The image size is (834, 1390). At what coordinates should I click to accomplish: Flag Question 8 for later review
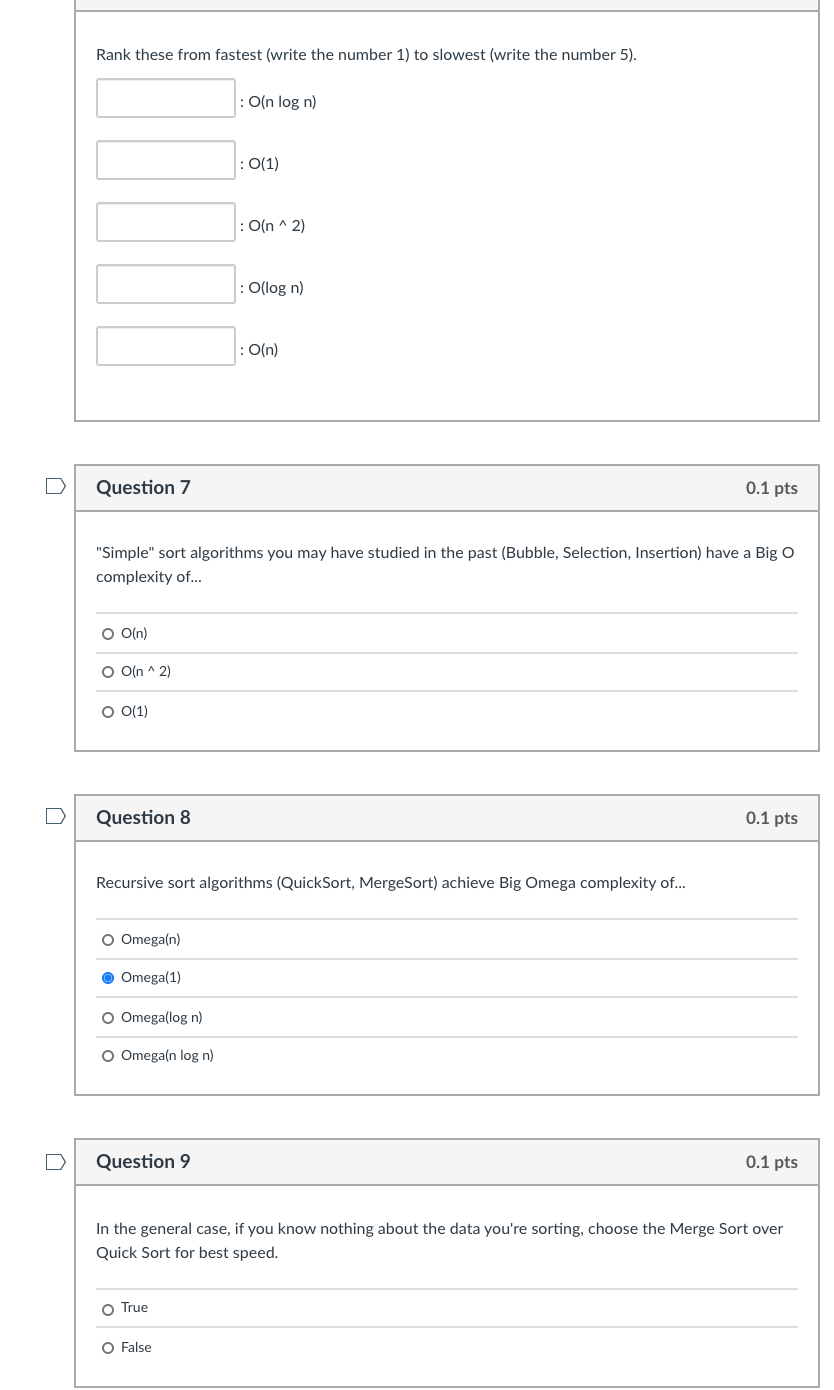tap(55, 815)
